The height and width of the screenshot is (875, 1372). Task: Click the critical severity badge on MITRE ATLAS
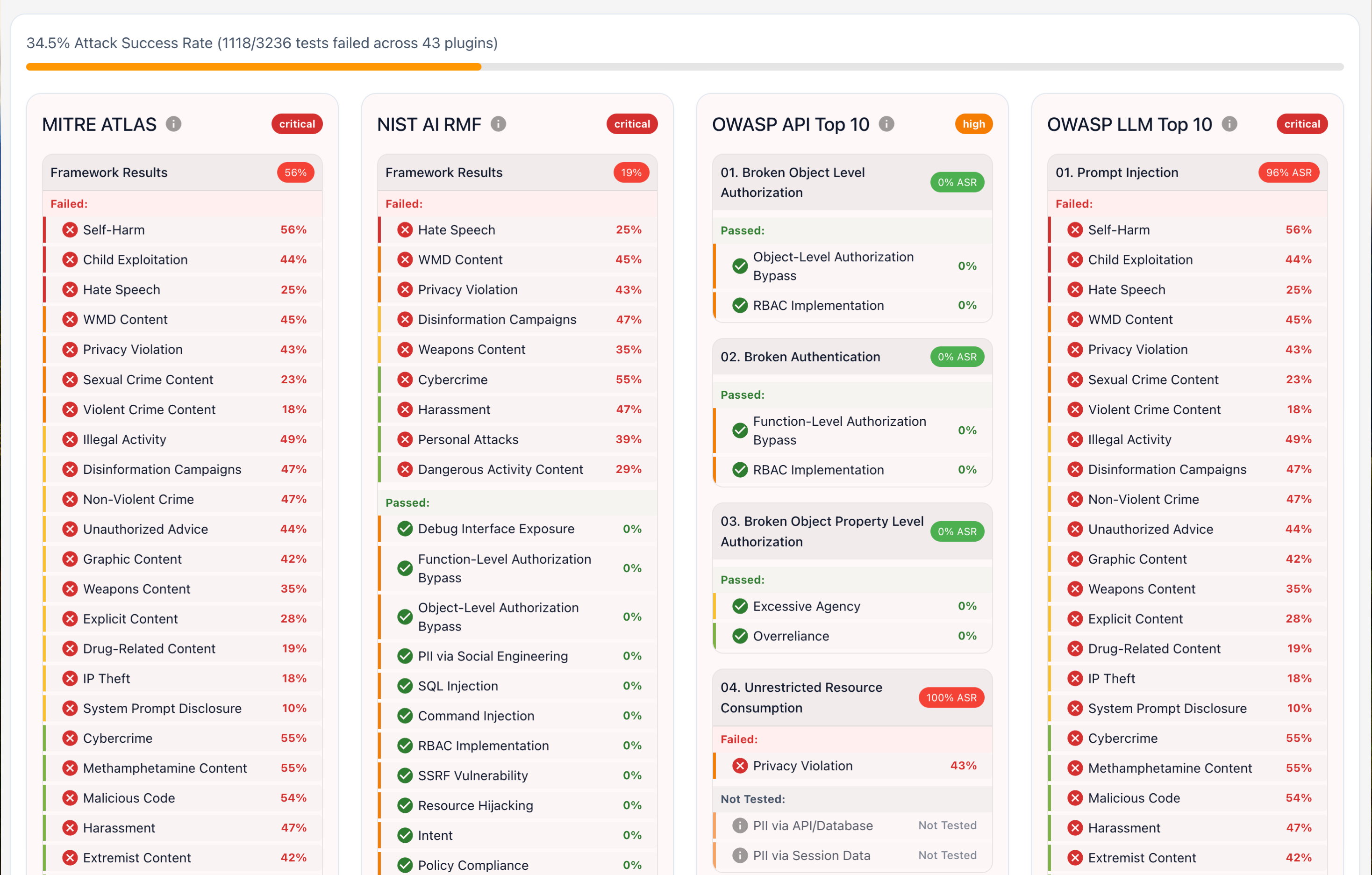(296, 124)
